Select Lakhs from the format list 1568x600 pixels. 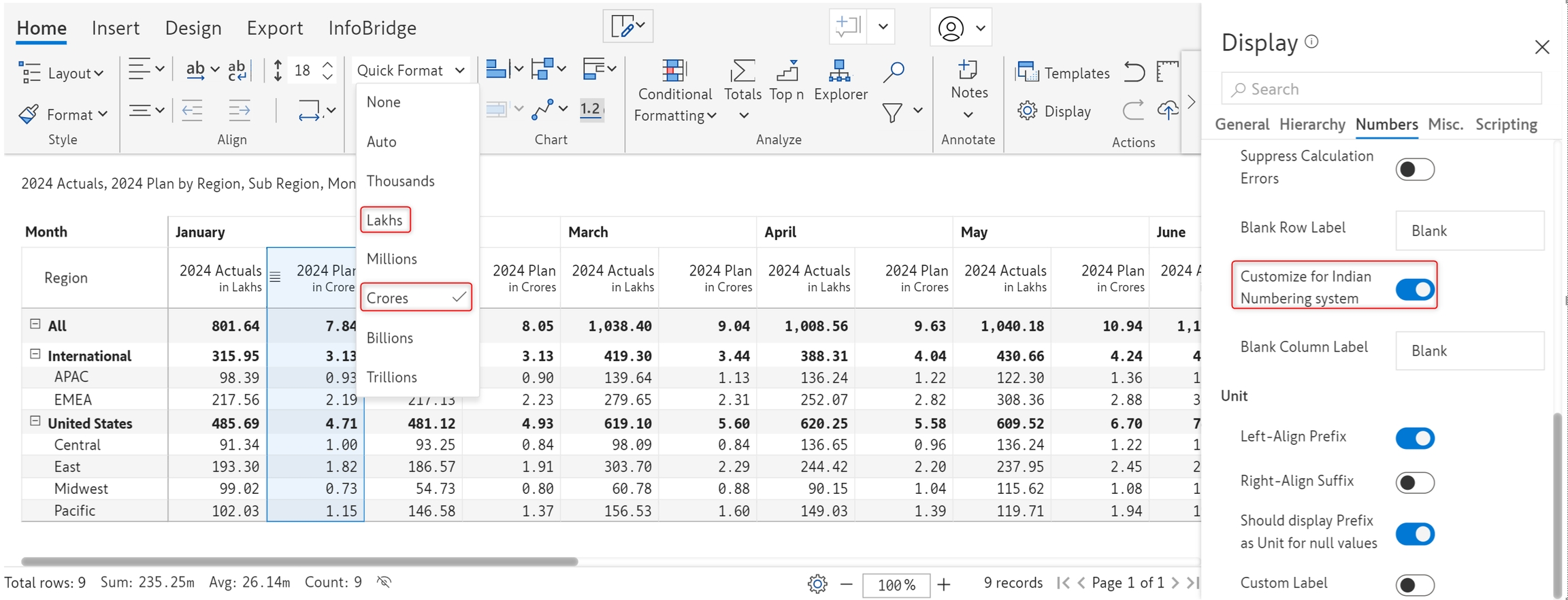(x=385, y=220)
